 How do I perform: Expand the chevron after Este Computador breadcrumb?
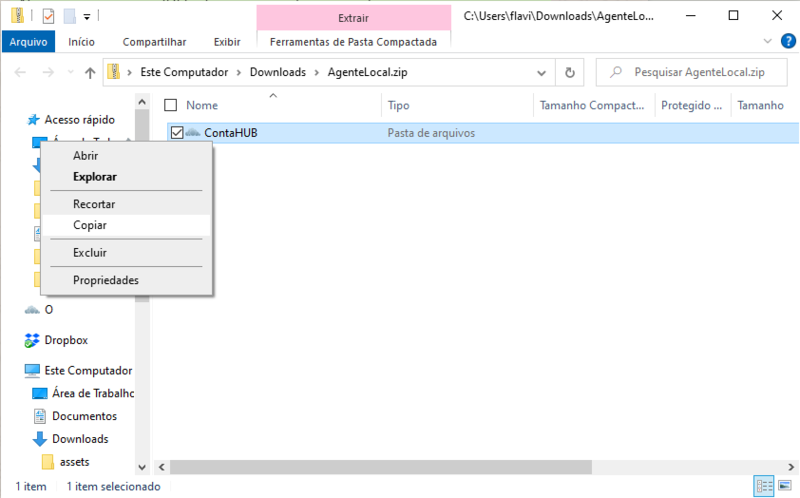[239, 72]
